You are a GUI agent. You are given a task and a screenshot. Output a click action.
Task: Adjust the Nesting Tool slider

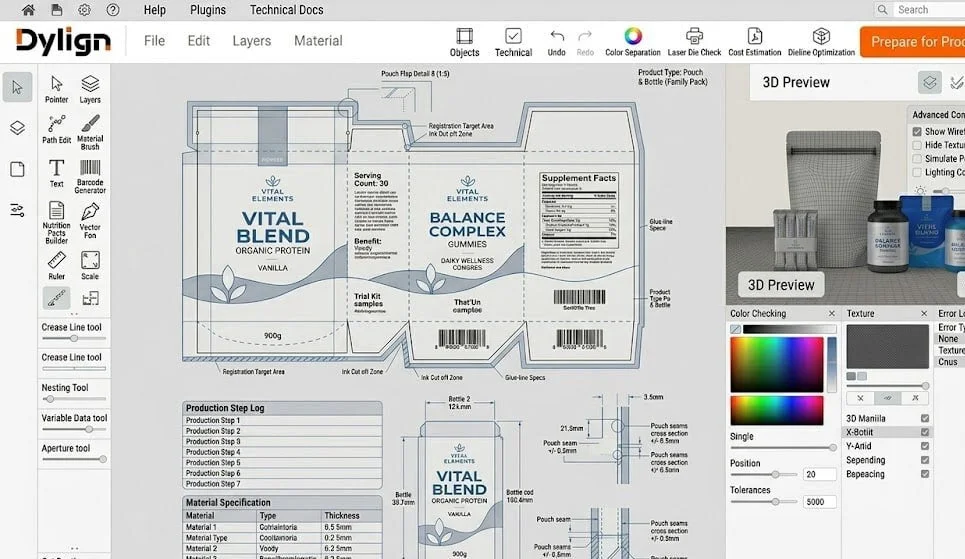click(74, 399)
